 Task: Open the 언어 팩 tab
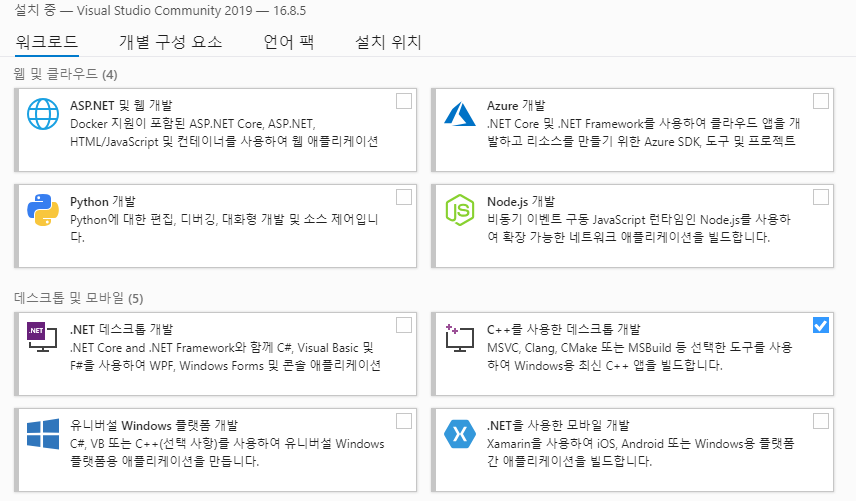click(x=288, y=42)
